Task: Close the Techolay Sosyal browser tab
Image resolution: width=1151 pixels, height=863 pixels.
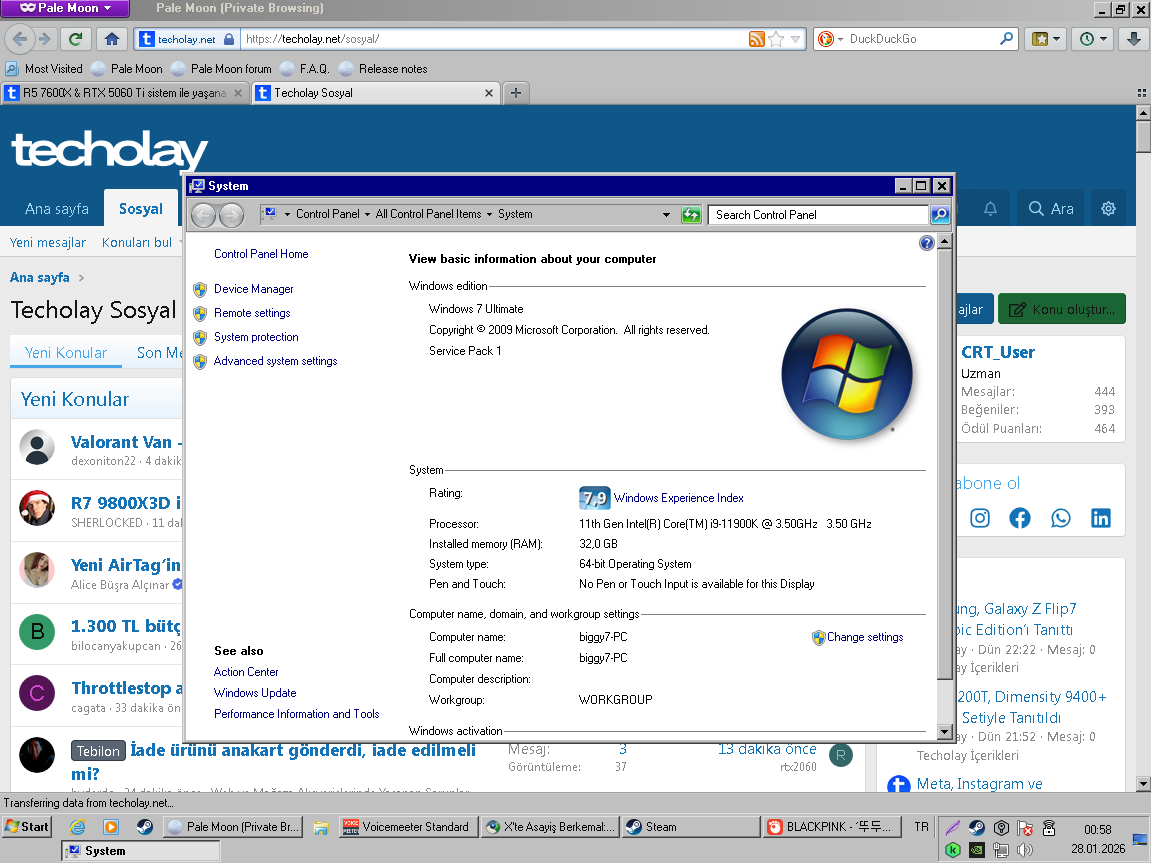Action: click(489, 93)
